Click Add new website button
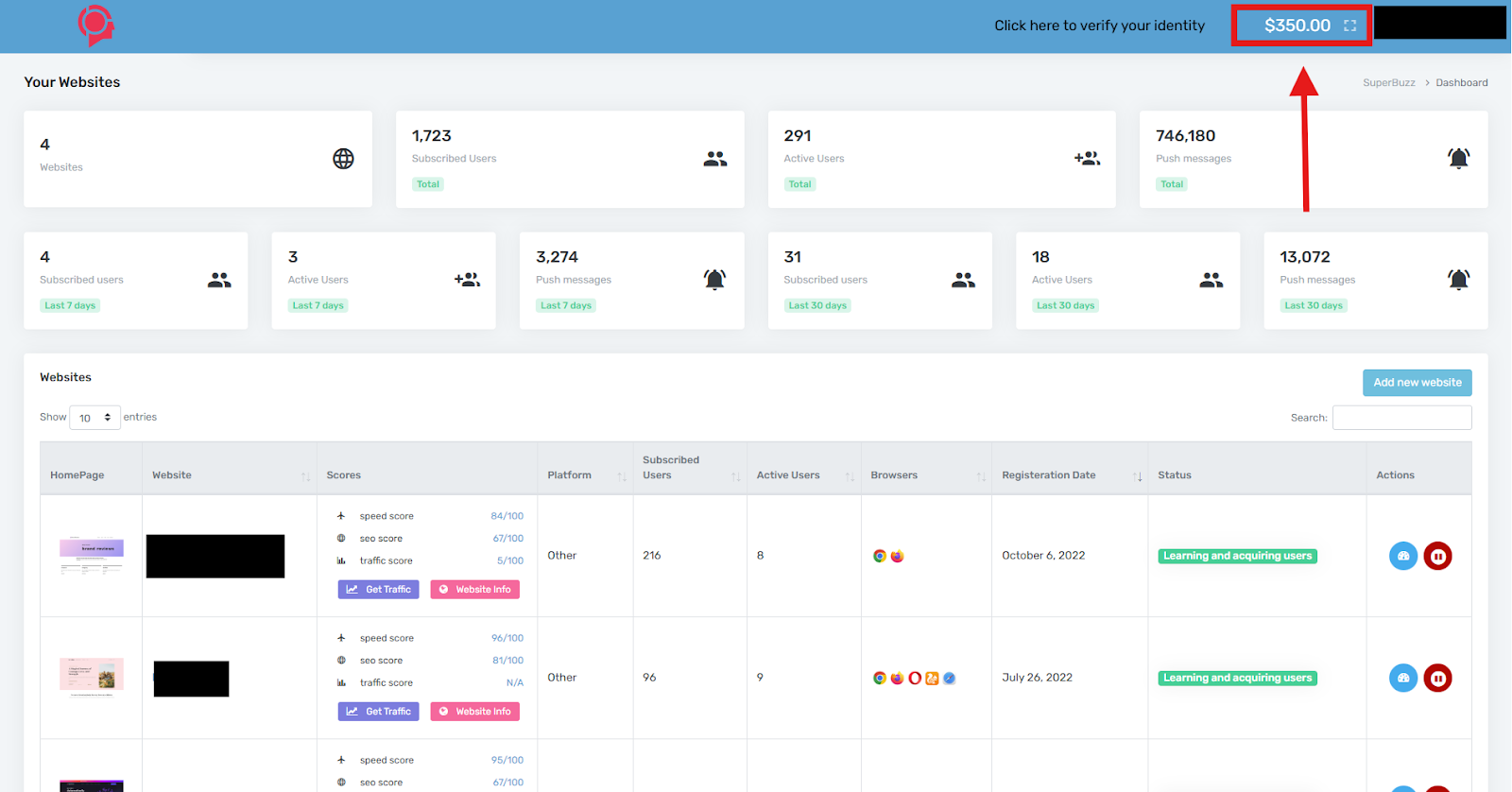Image resolution: width=1512 pixels, height=792 pixels. [1417, 383]
